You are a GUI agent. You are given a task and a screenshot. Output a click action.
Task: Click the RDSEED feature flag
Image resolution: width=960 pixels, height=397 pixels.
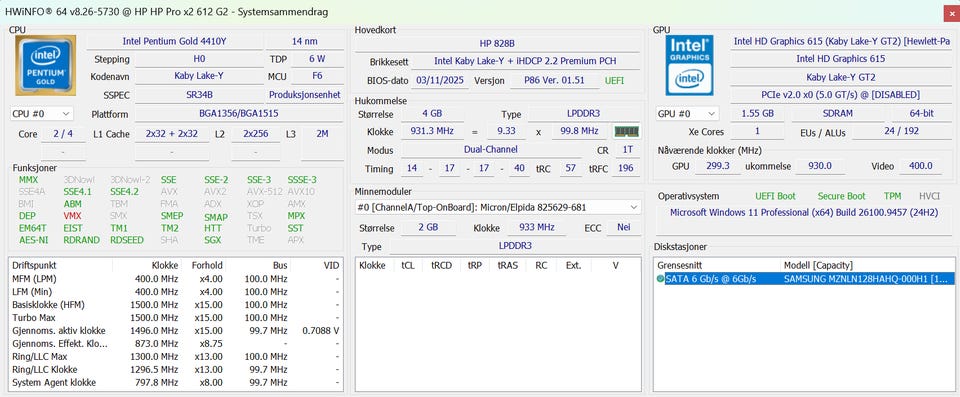(x=127, y=240)
